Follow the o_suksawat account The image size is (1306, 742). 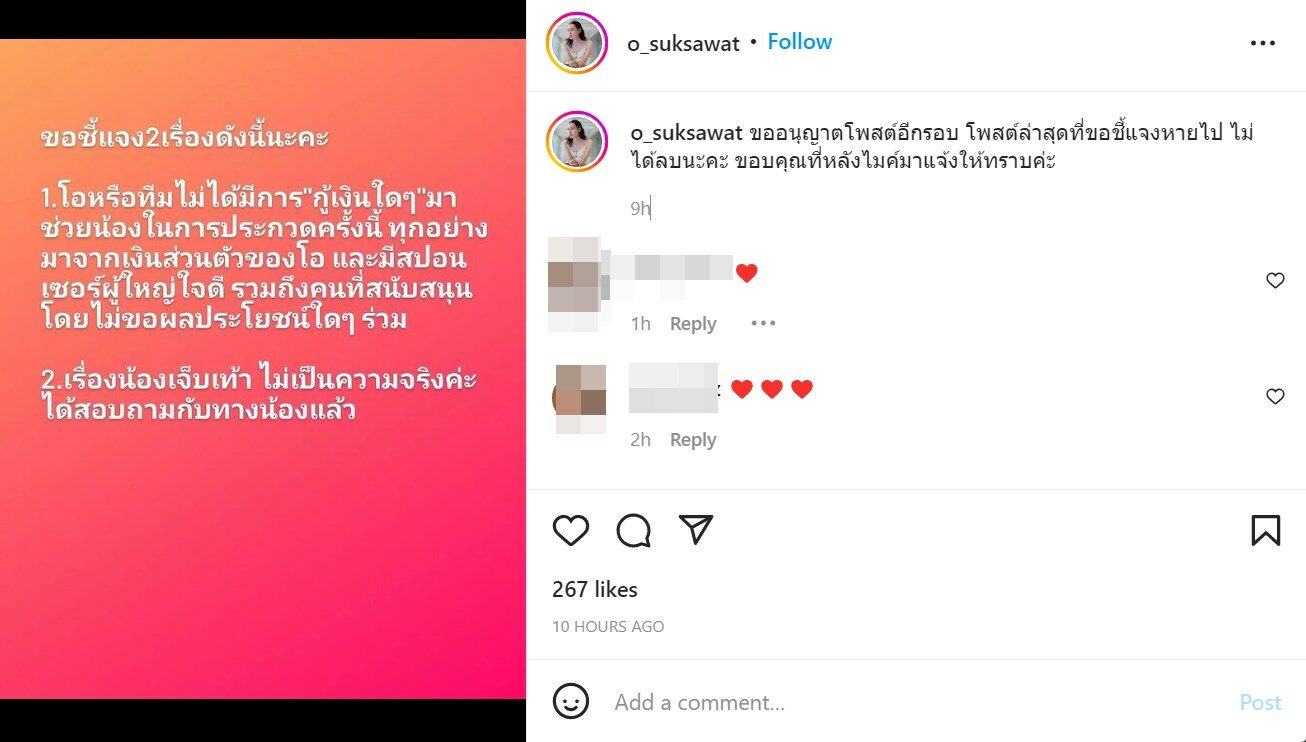[x=799, y=42]
